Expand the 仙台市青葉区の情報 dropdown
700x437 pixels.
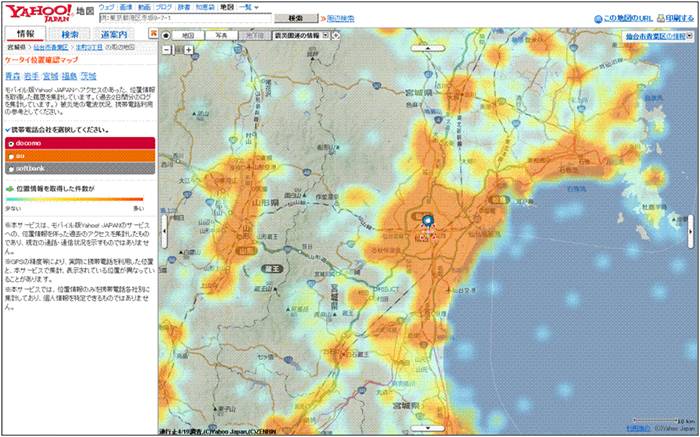tap(654, 35)
